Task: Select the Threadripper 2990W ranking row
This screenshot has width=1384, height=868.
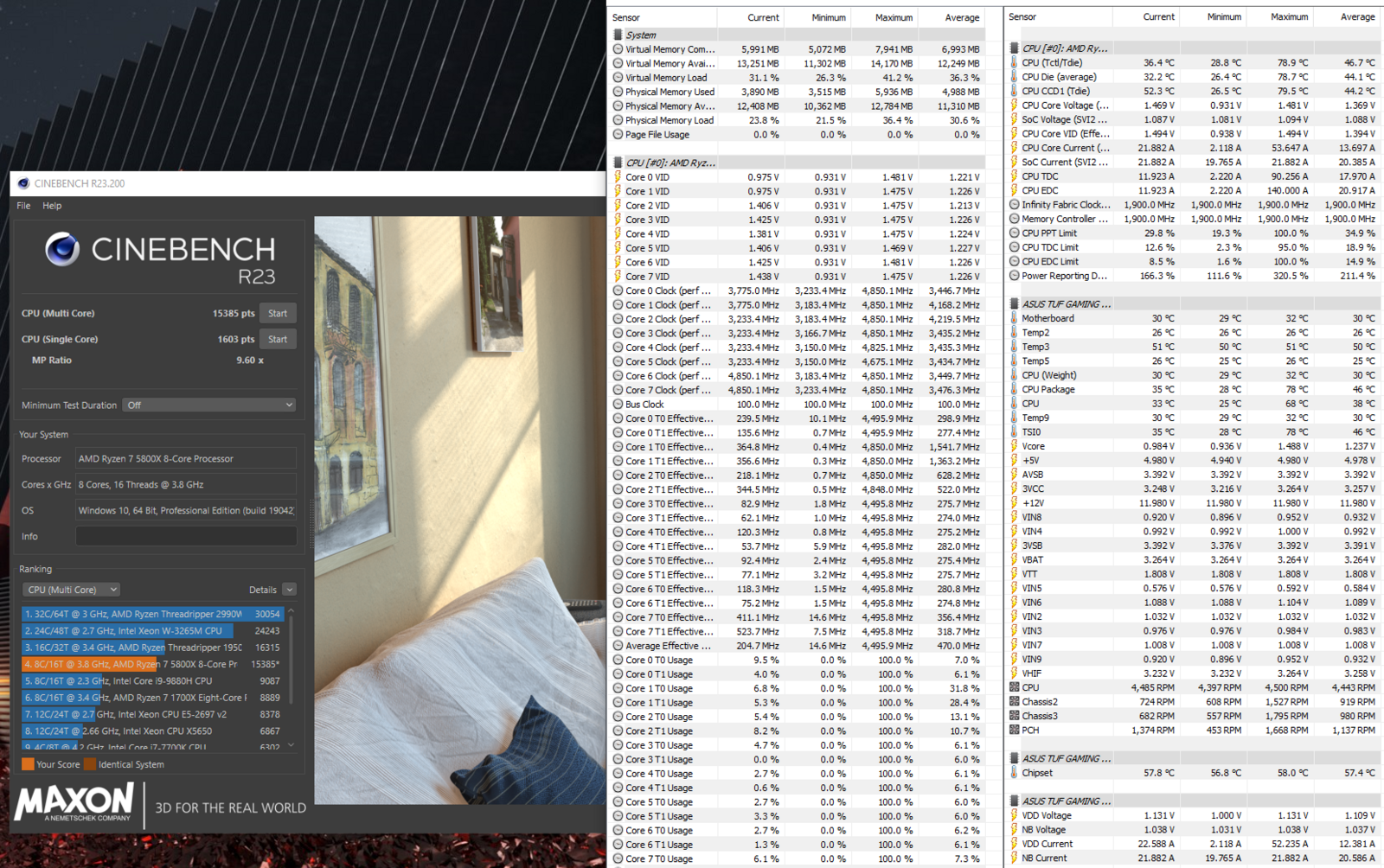Action: (152, 614)
